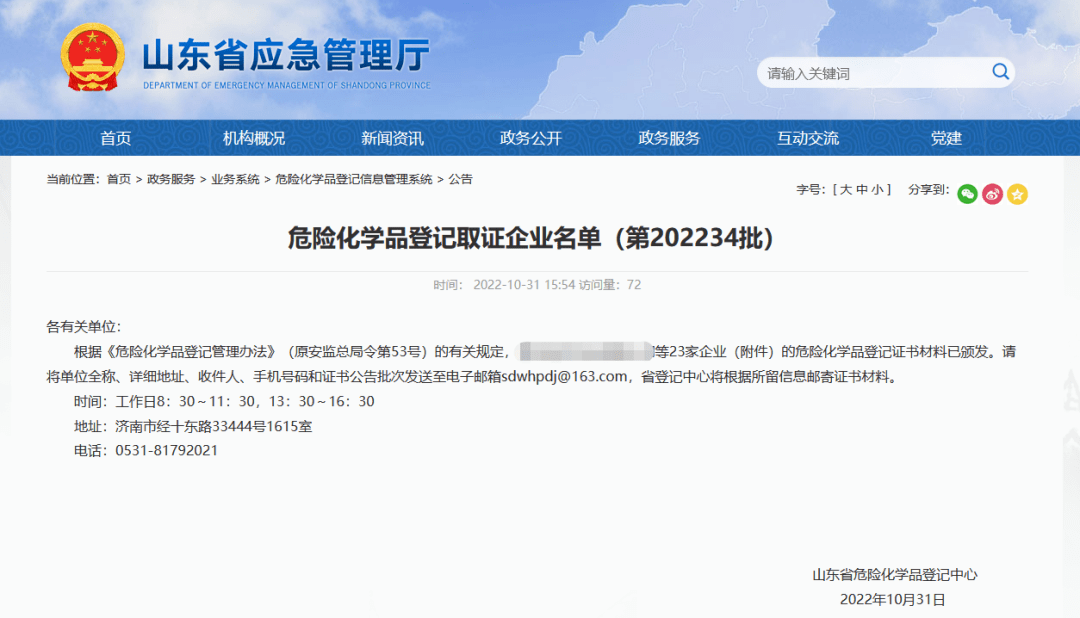
Task: Select 政务公开 in navigation bar
Action: [x=531, y=138]
